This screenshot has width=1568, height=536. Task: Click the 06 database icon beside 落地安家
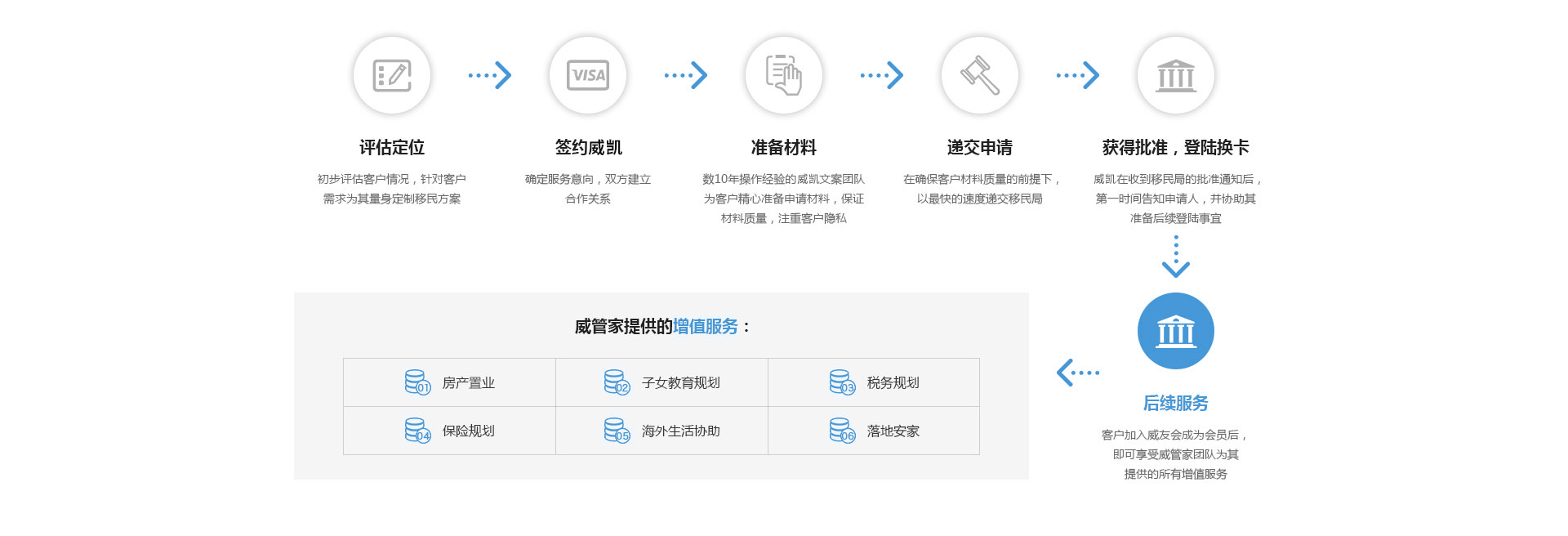pos(842,431)
